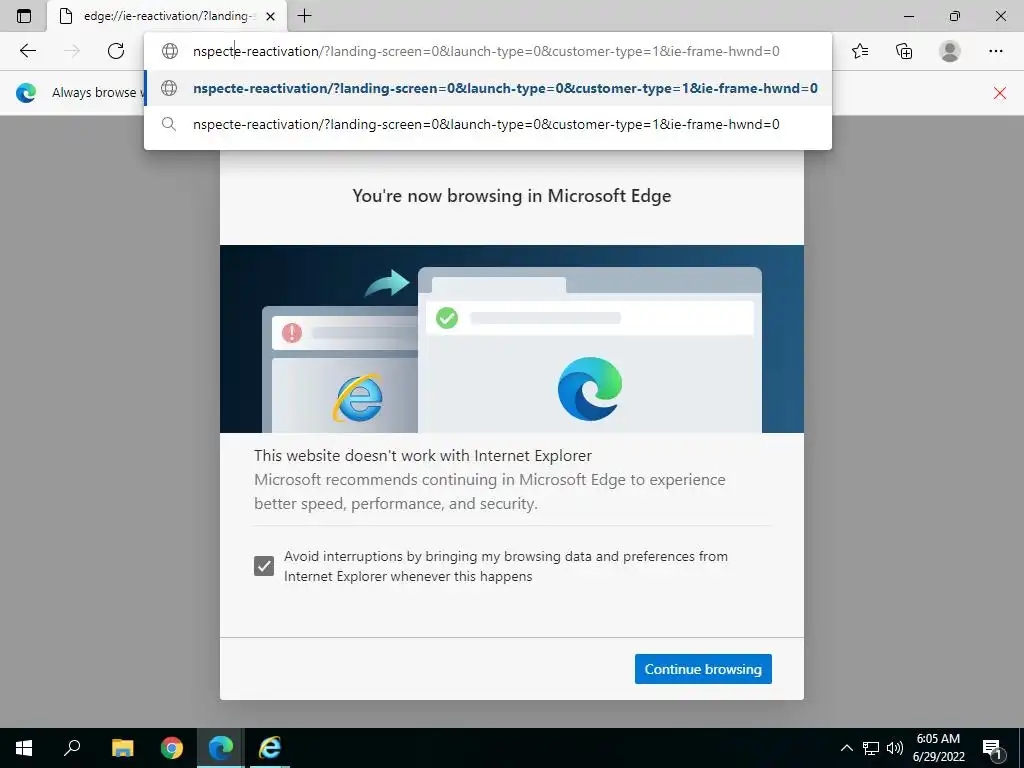
Task: Open taskbar Search magnifier
Action: coord(72,748)
